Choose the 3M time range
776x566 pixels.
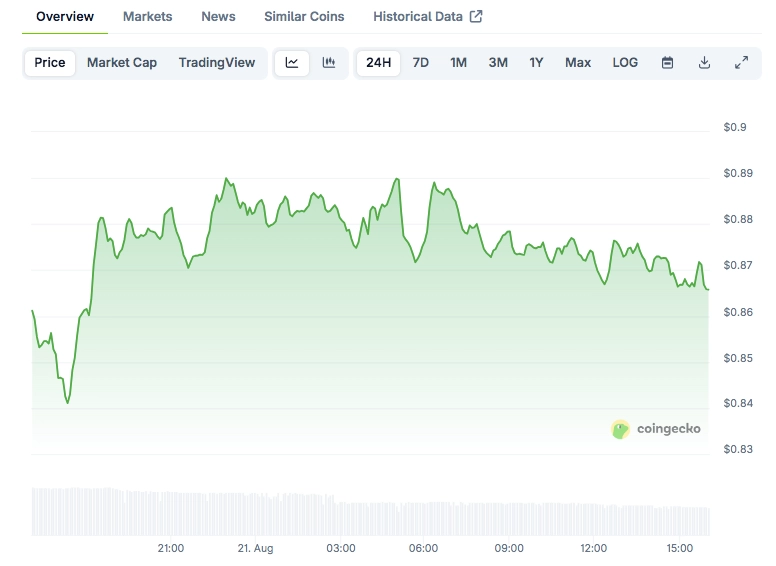pos(498,63)
